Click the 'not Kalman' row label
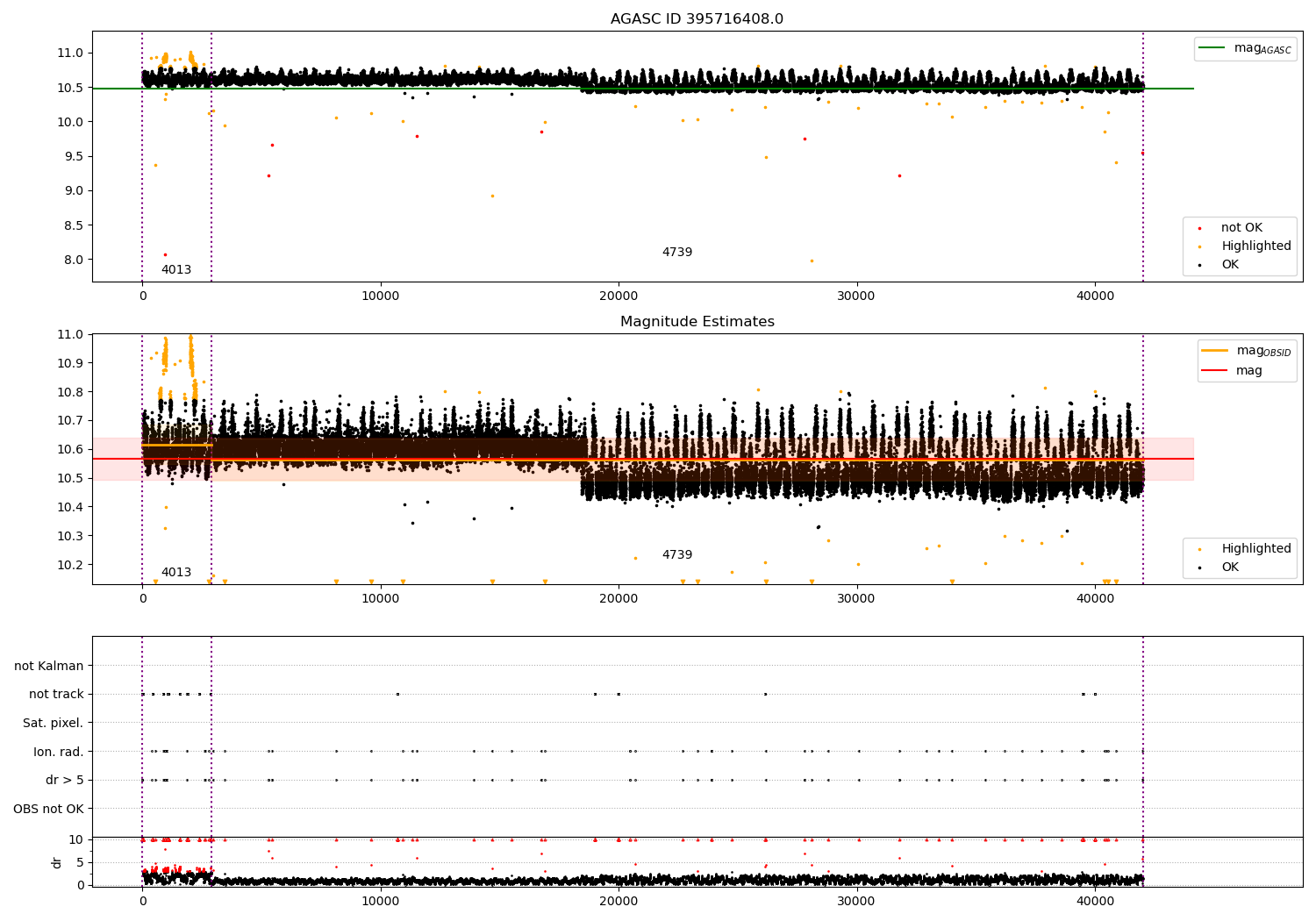 tap(49, 666)
